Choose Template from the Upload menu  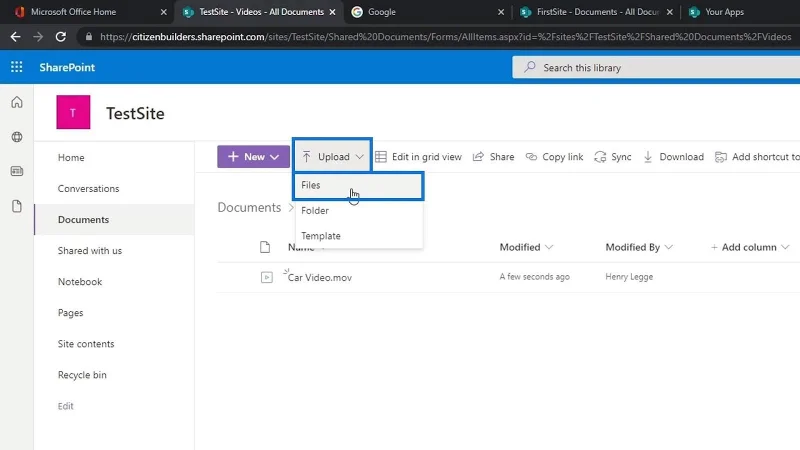point(359,236)
